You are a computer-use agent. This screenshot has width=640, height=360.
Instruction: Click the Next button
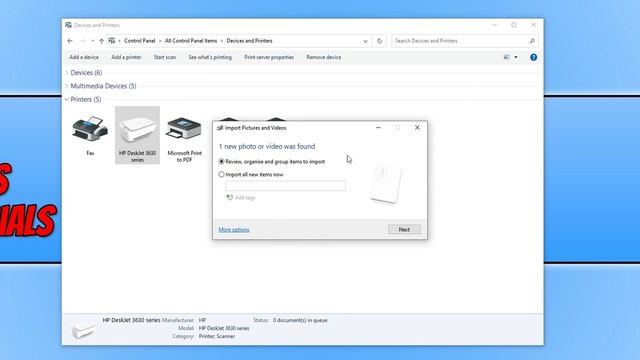[404, 229]
